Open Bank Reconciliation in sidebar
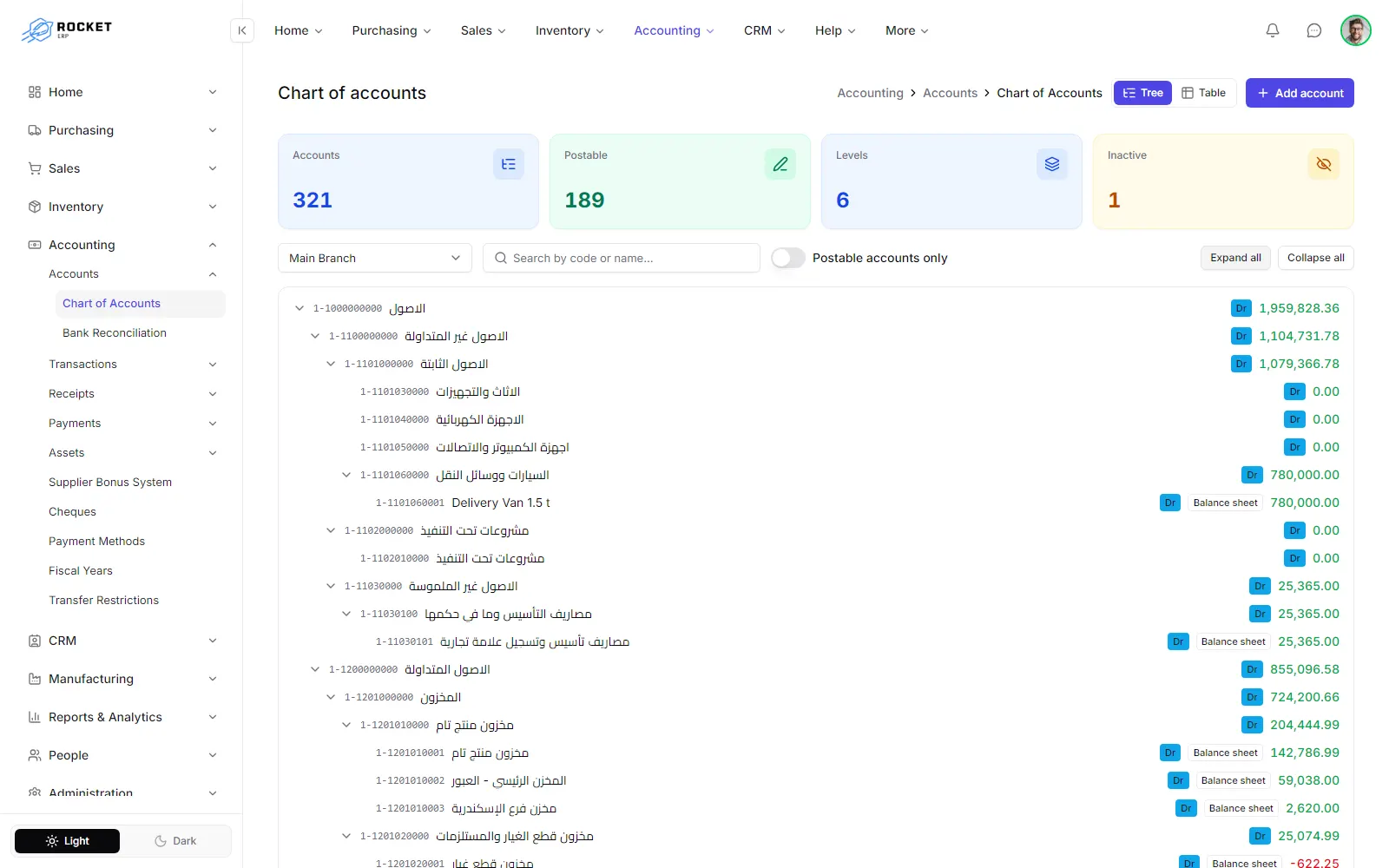 115,333
